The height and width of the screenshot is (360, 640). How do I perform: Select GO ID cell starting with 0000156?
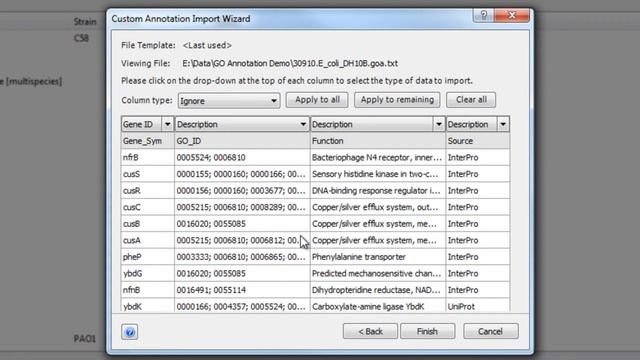[x=242, y=191]
